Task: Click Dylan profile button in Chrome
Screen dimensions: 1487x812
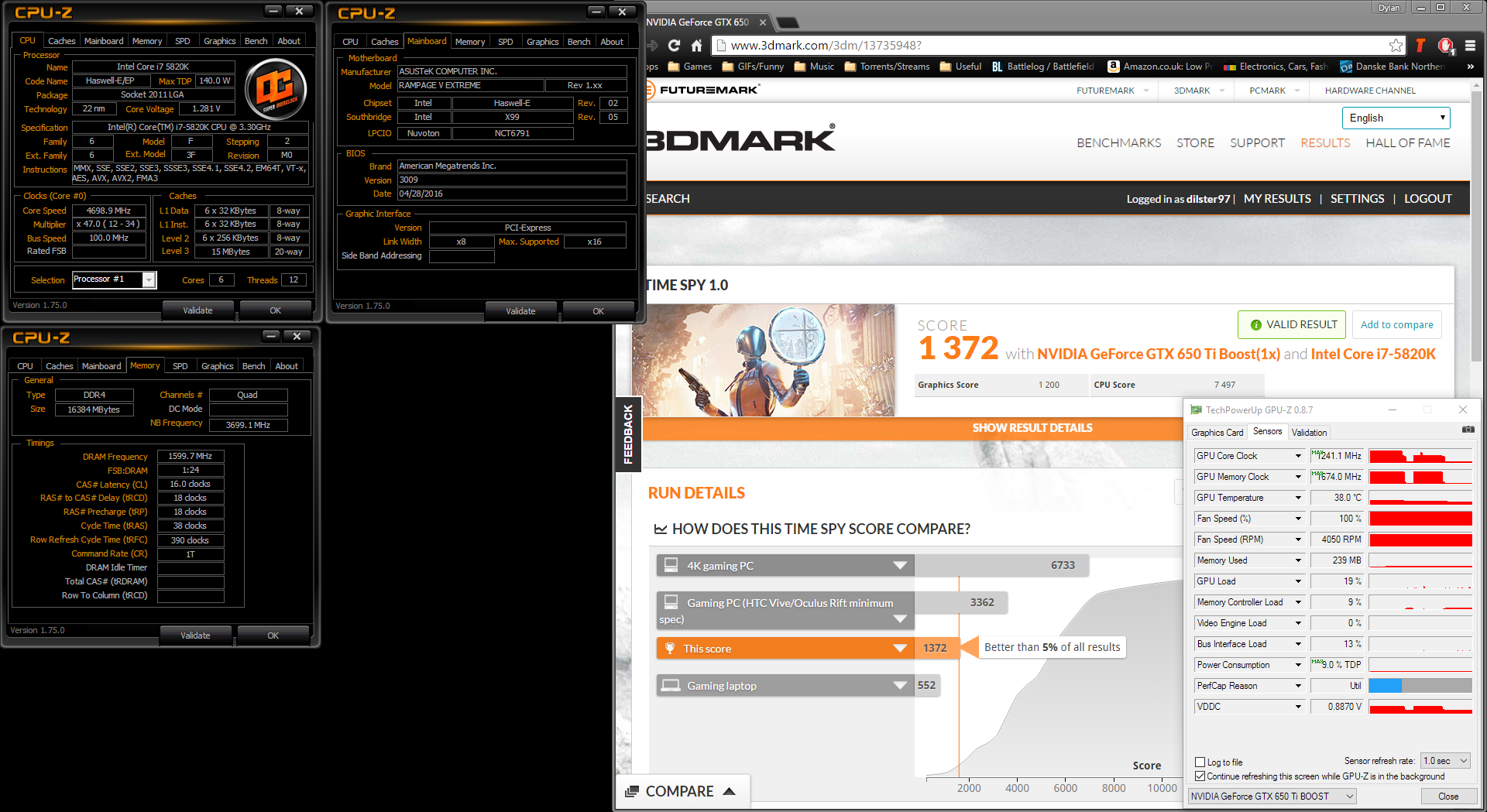Action: [x=1389, y=8]
